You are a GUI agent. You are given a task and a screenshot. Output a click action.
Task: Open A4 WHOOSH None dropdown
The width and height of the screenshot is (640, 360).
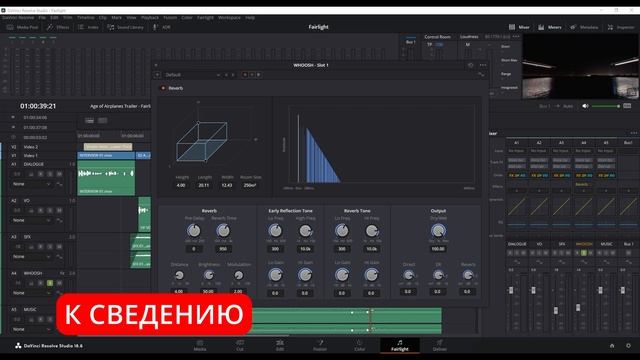click(x=31, y=293)
